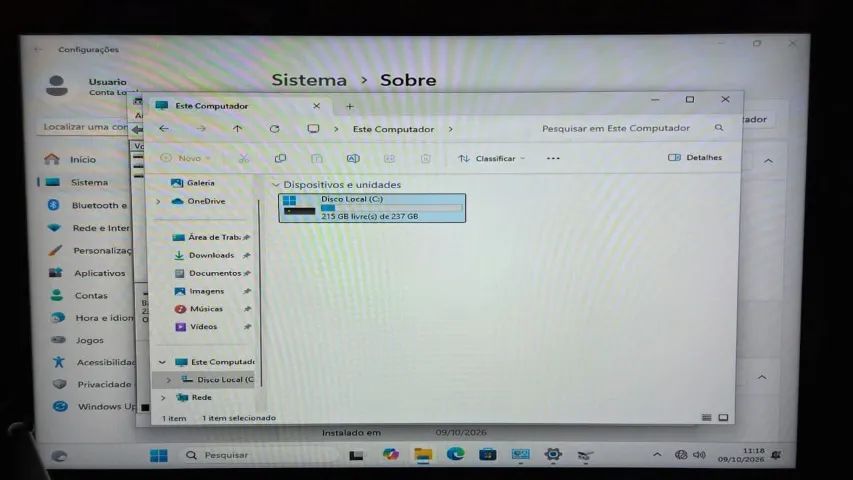Open OneDrive in navigation pane
Image resolution: width=853 pixels, height=480 pixels.
click(198, 201)
